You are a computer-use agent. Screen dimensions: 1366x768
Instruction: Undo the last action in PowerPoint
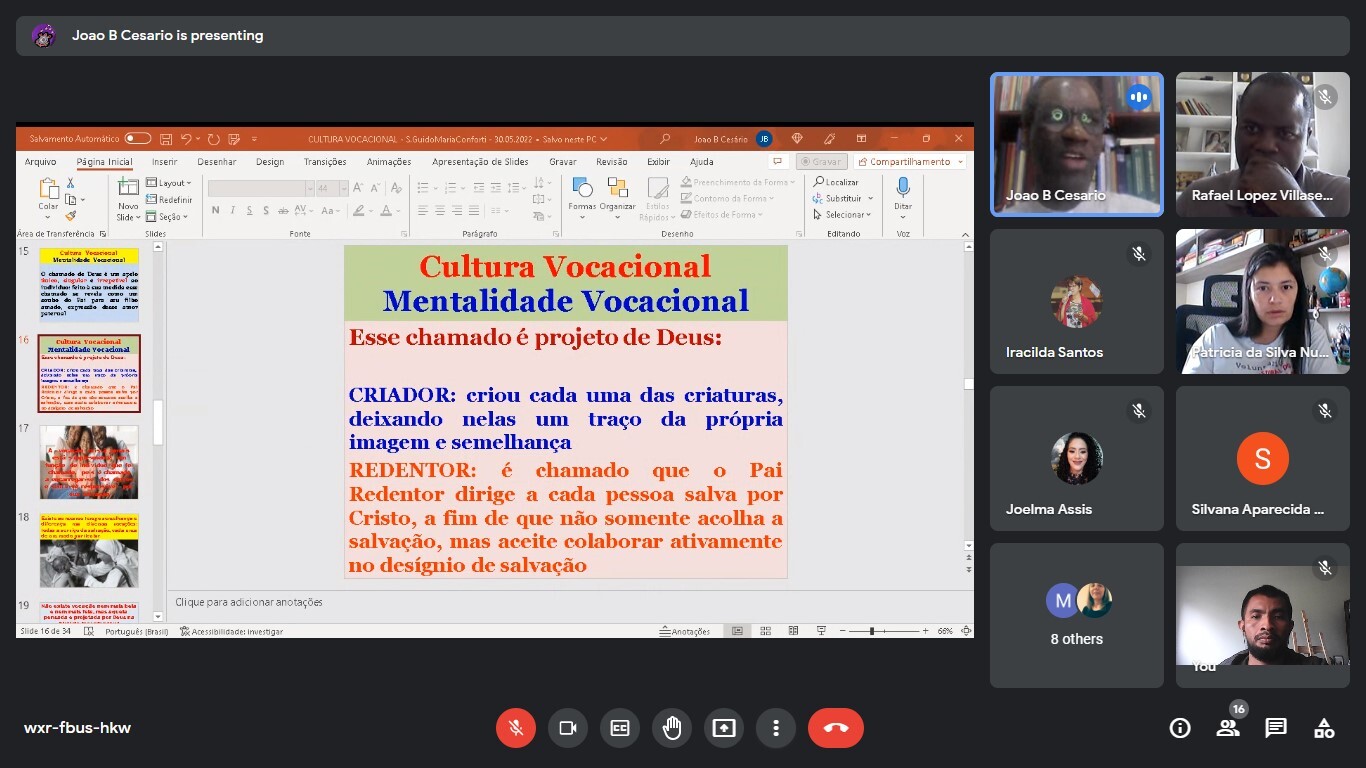click(x=187, y=139)
